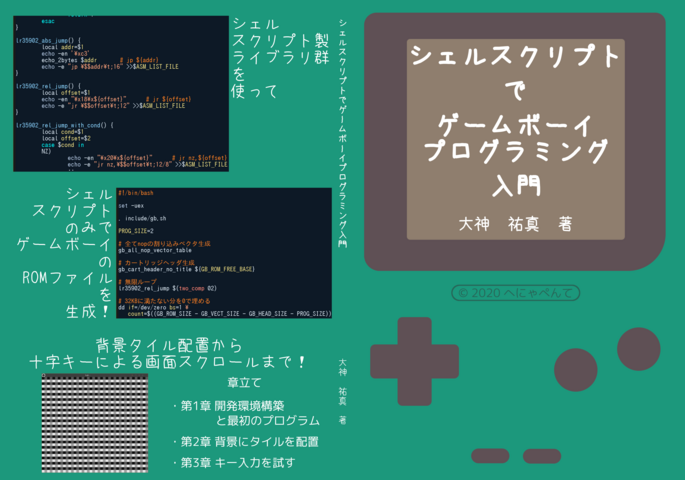
Task: Click the author name 大神 祐真 著 on the screen
Action: (515, 224)
